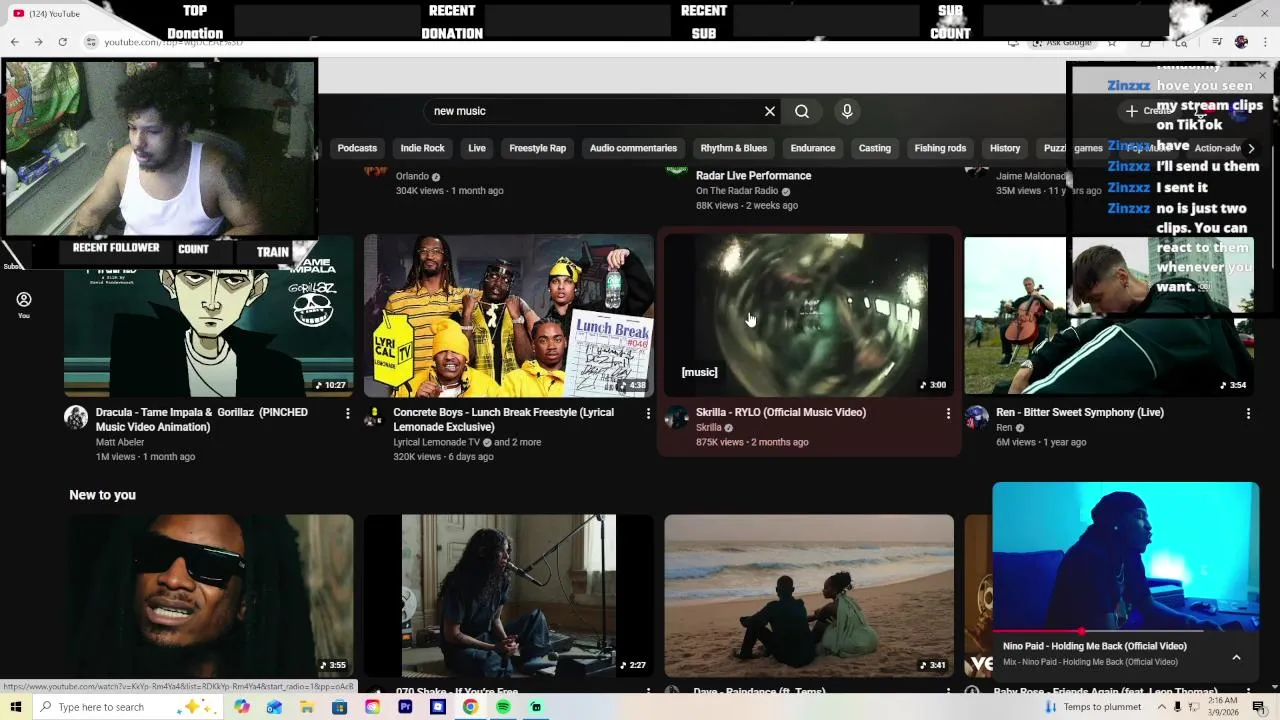Play the Tame Impala Gorillaz thumbnail
The height and width of the screenshot is (720, 1280).
click(x=208, y=316)
